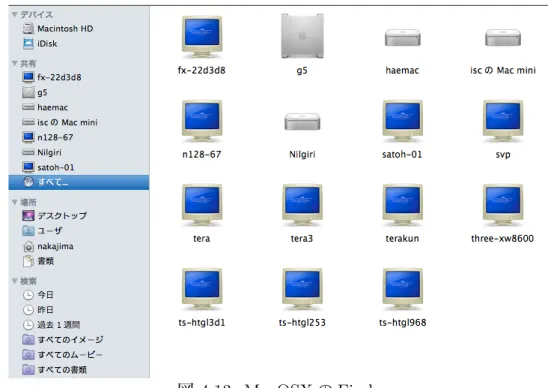Click the three-xw8600 label text

pyautogui.click(x=503, y=238)
